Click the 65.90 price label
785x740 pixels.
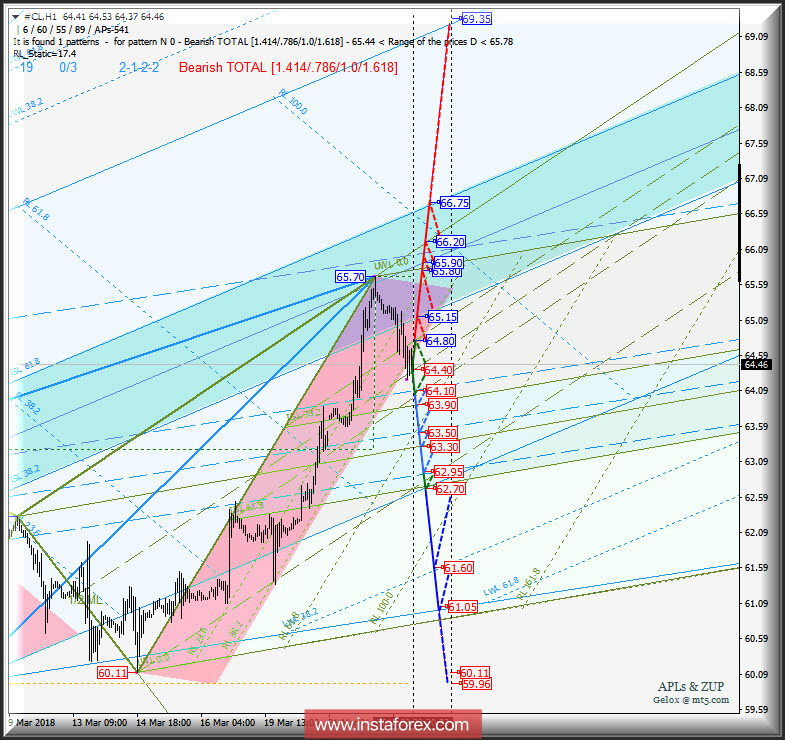[448, 262]
